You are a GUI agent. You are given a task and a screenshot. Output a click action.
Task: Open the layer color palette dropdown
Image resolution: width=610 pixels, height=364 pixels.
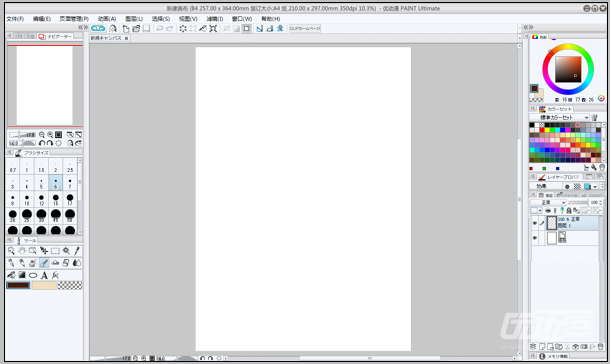(537, 210)
